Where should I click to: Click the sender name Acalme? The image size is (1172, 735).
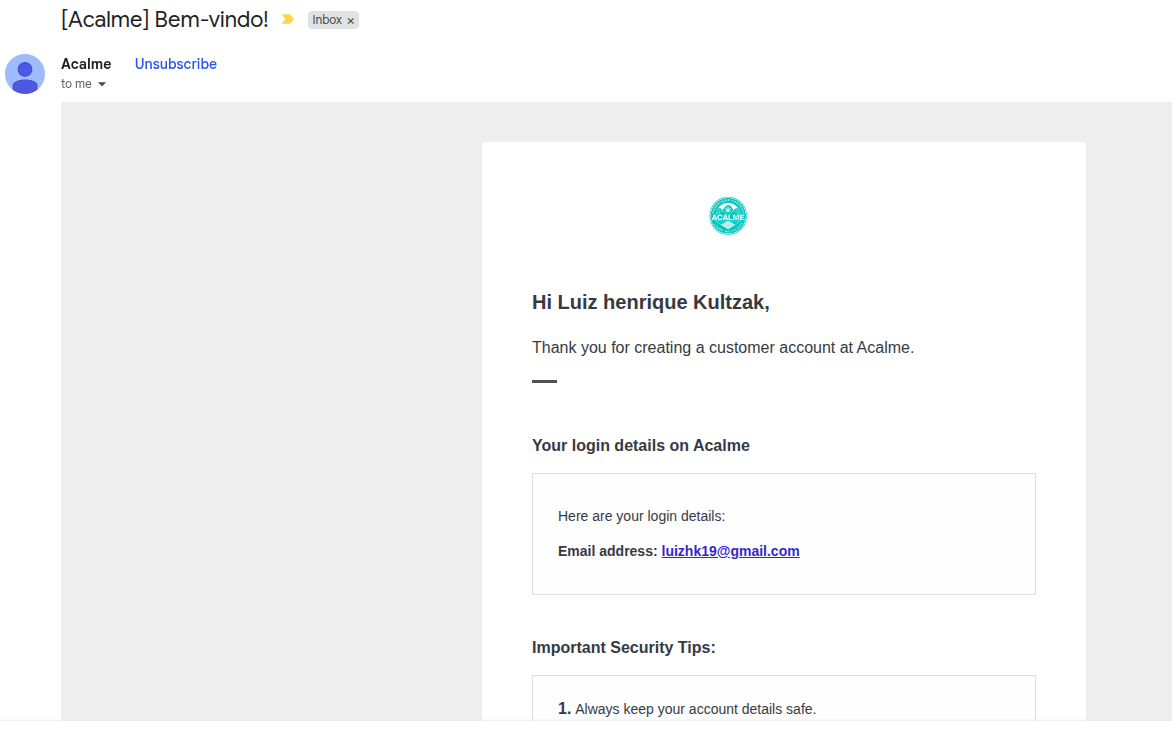click(86, 64)
